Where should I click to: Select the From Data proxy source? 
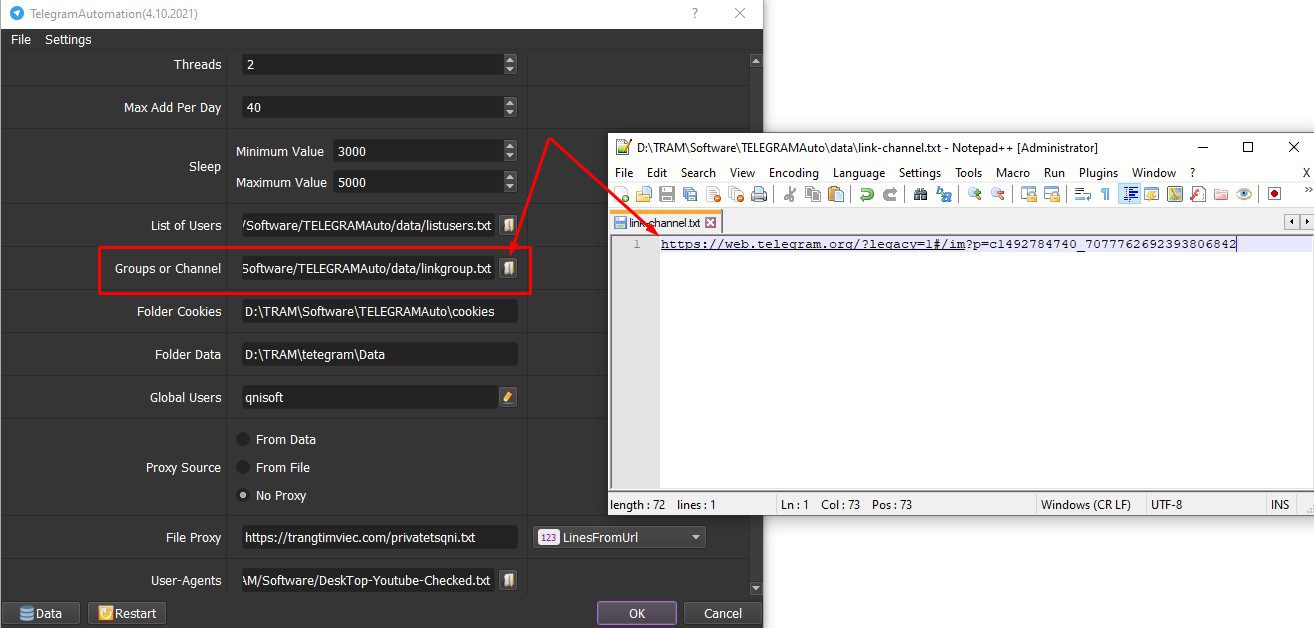243,439
